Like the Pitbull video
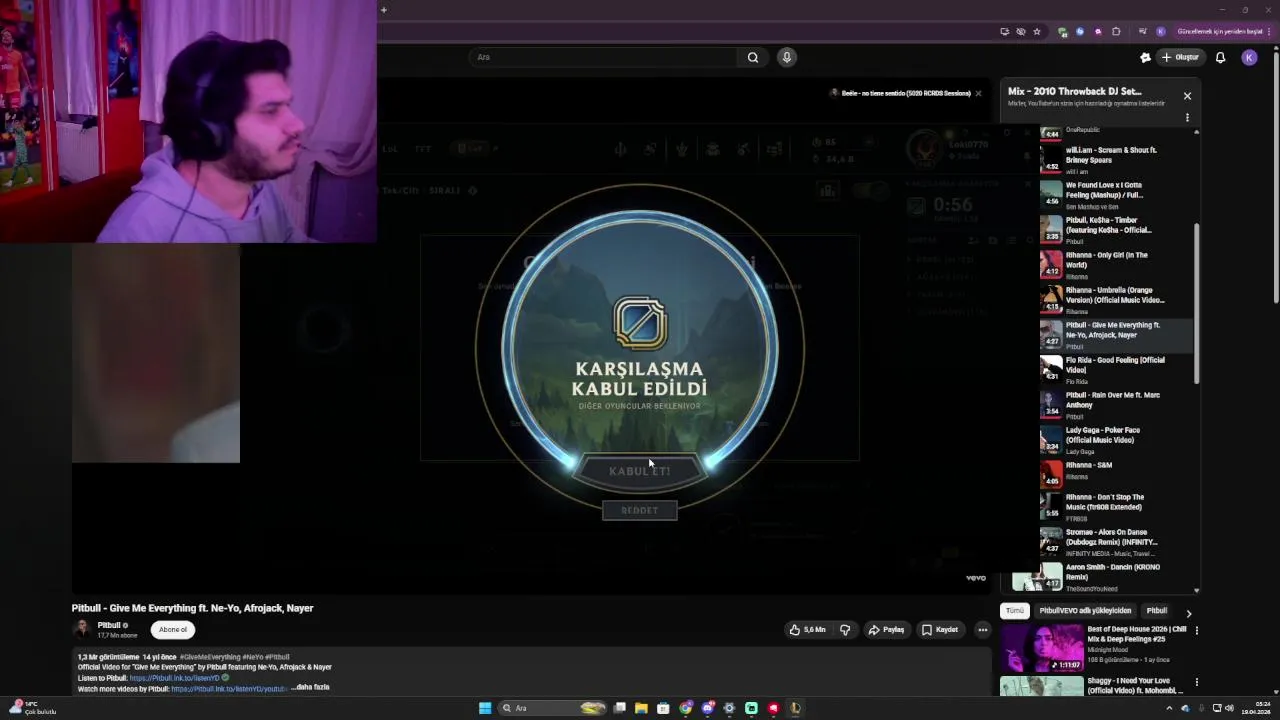The height and width of the screenshot is (720, 1280). 808,630
